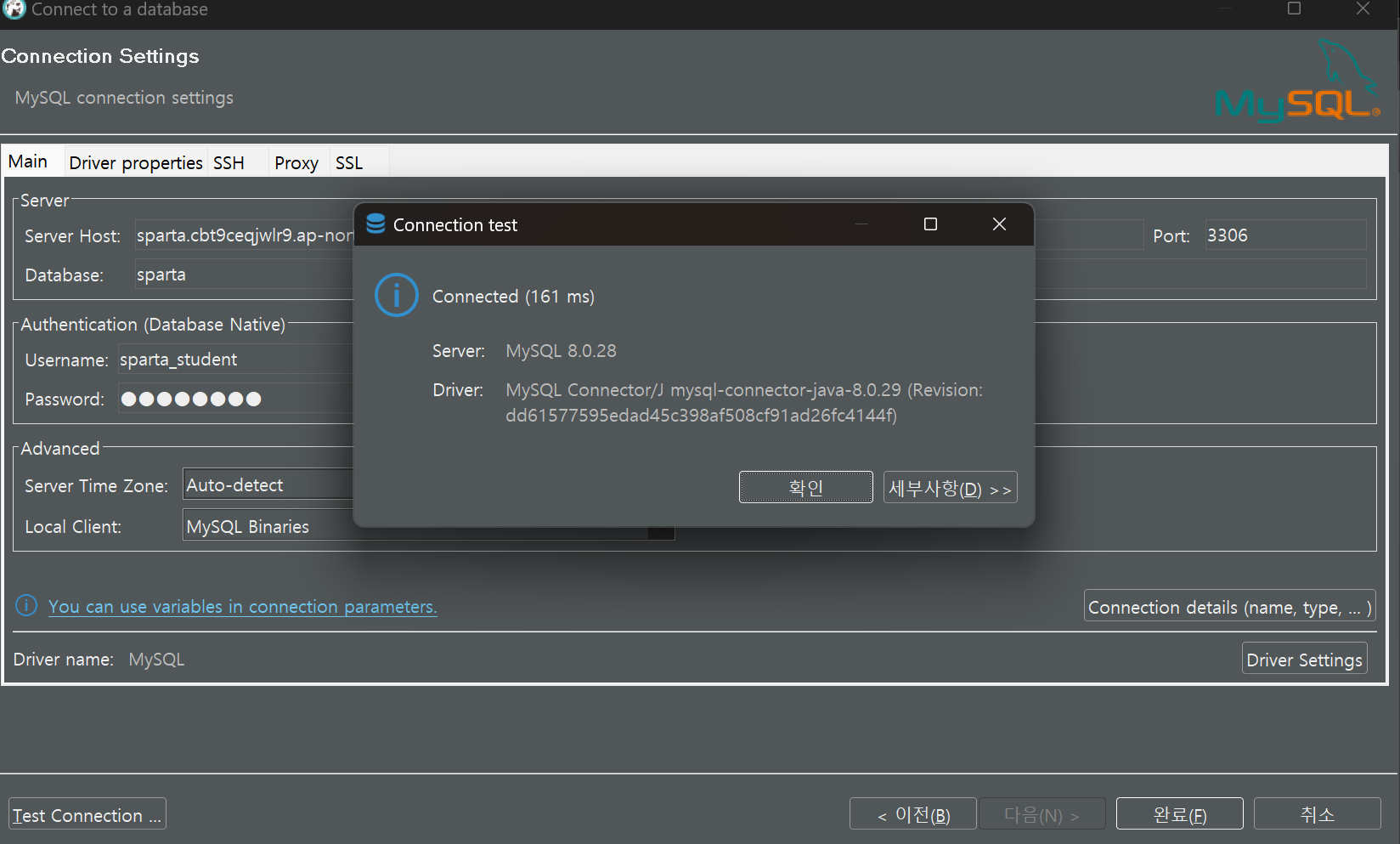Click the greyed-out 다음(N) button

pyautogui.click(x=1042, y=814)
